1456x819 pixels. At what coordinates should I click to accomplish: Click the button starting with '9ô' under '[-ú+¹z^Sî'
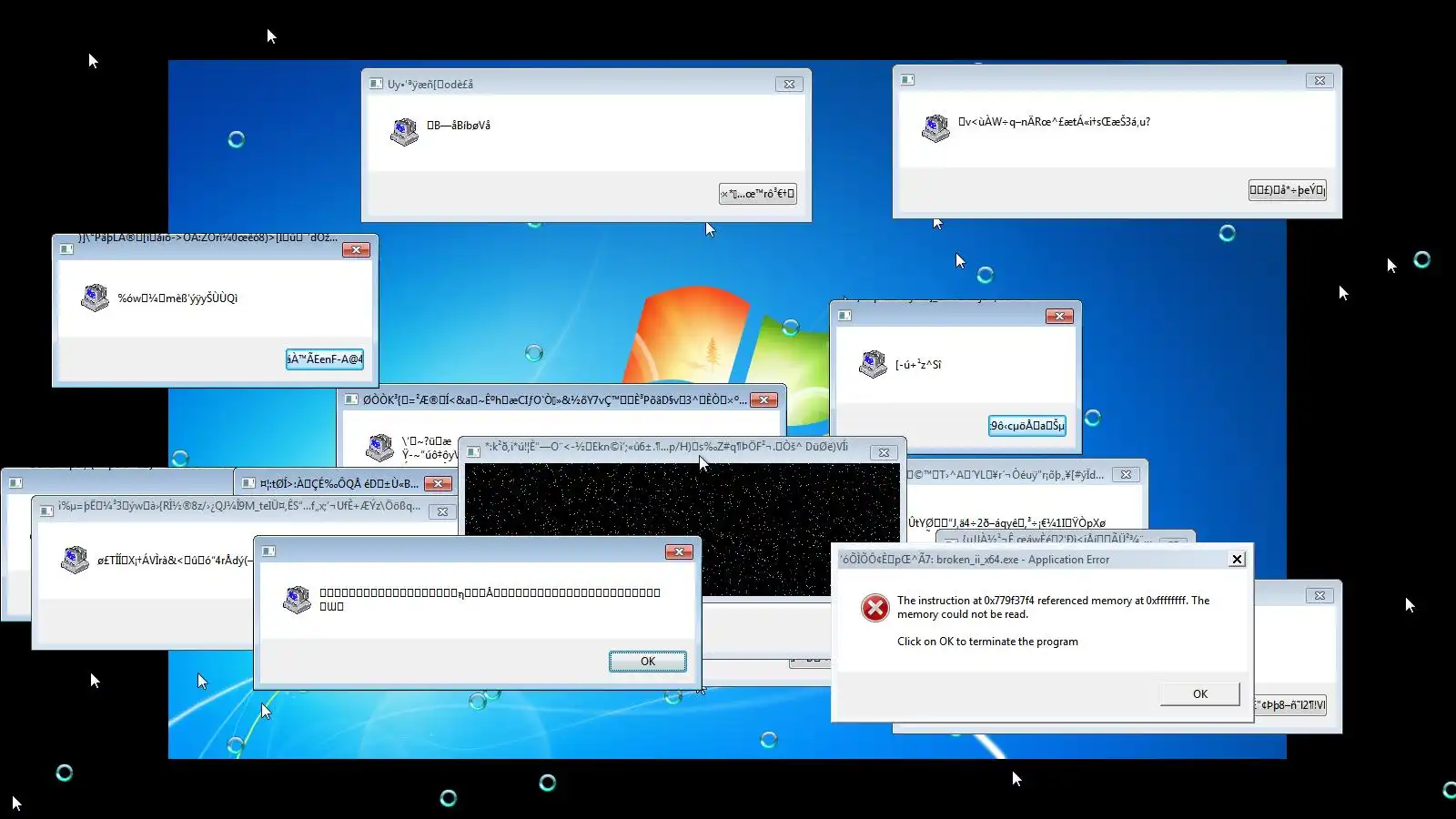click(x=1027, y=426)
